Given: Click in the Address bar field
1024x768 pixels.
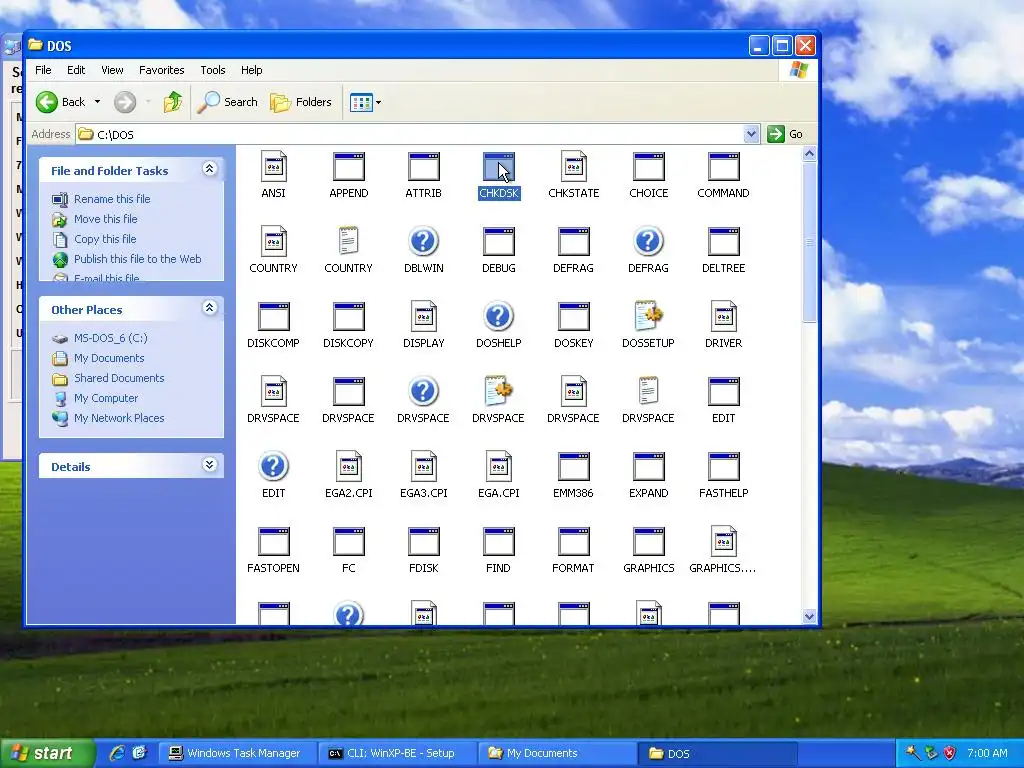Looking at the screenshot, I should click(418, 134).
